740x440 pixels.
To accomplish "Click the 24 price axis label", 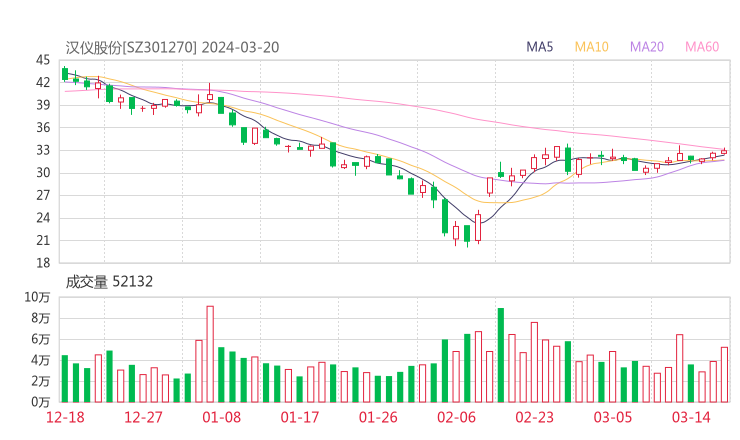I will [43, 218].
